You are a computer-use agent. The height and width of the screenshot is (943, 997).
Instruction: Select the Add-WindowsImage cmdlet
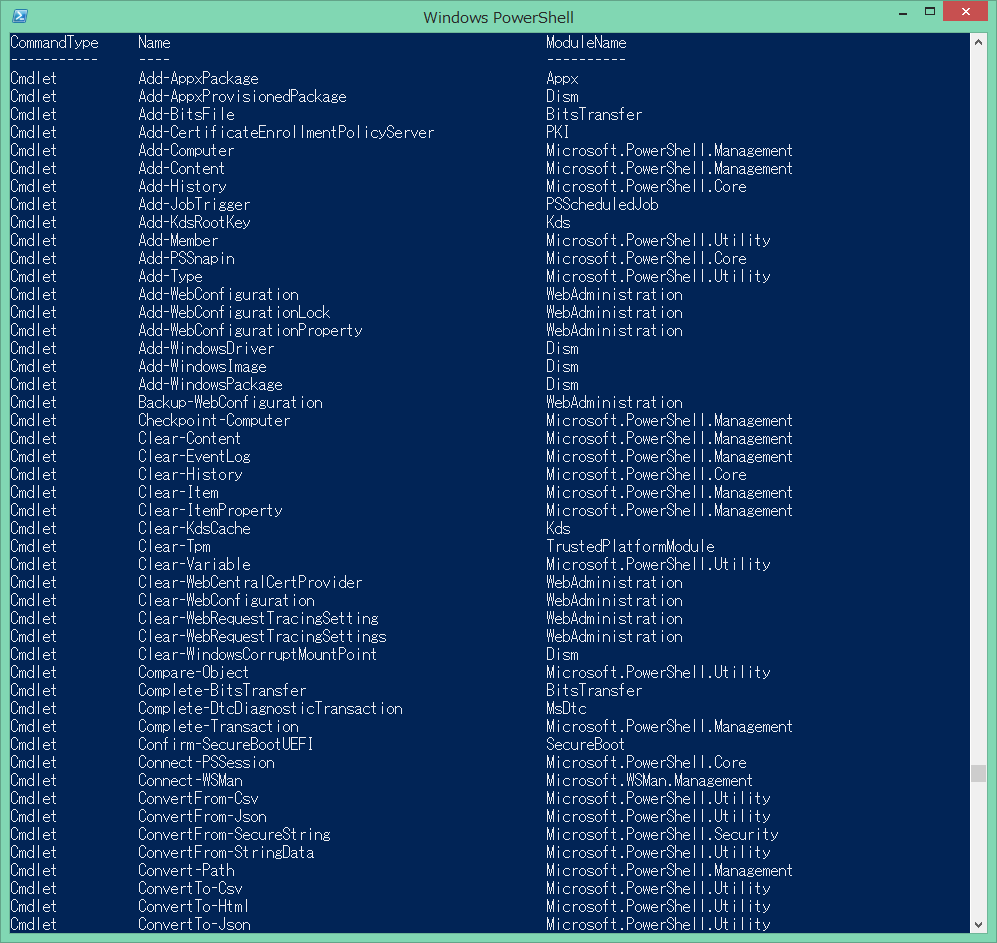point(202,367)
